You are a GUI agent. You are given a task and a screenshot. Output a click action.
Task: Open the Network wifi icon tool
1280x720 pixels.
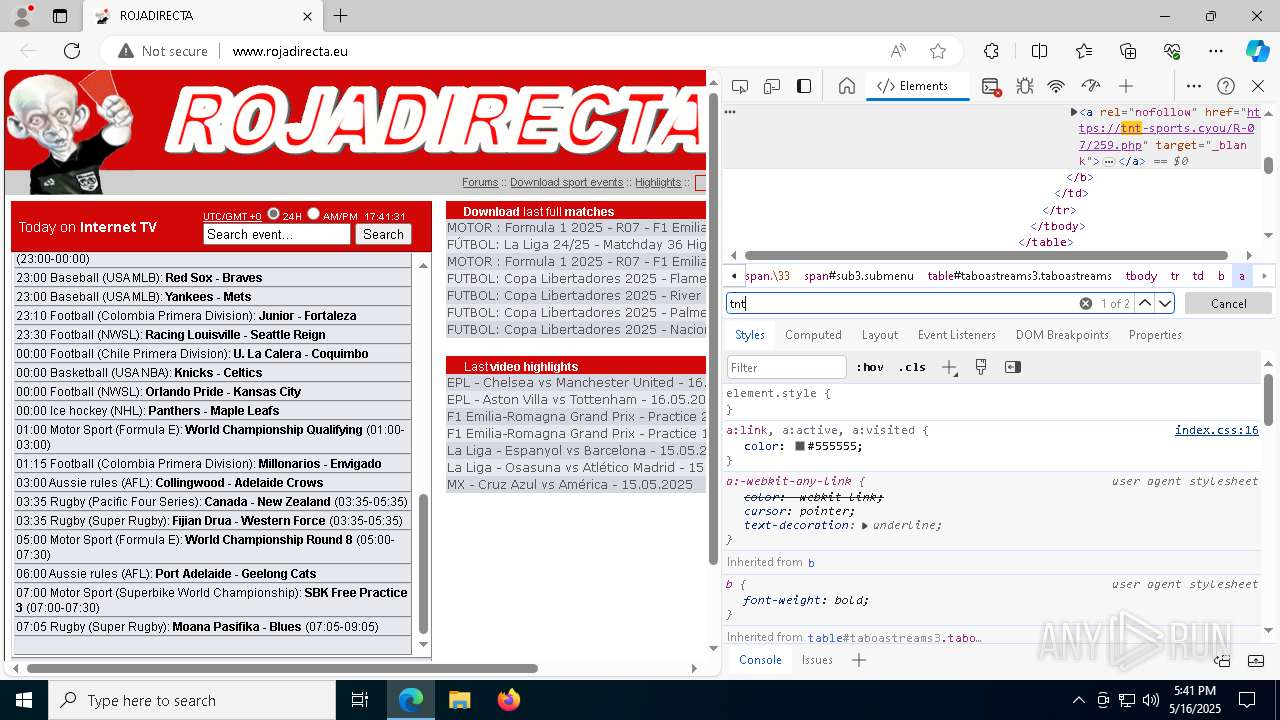coord(1056,86)
